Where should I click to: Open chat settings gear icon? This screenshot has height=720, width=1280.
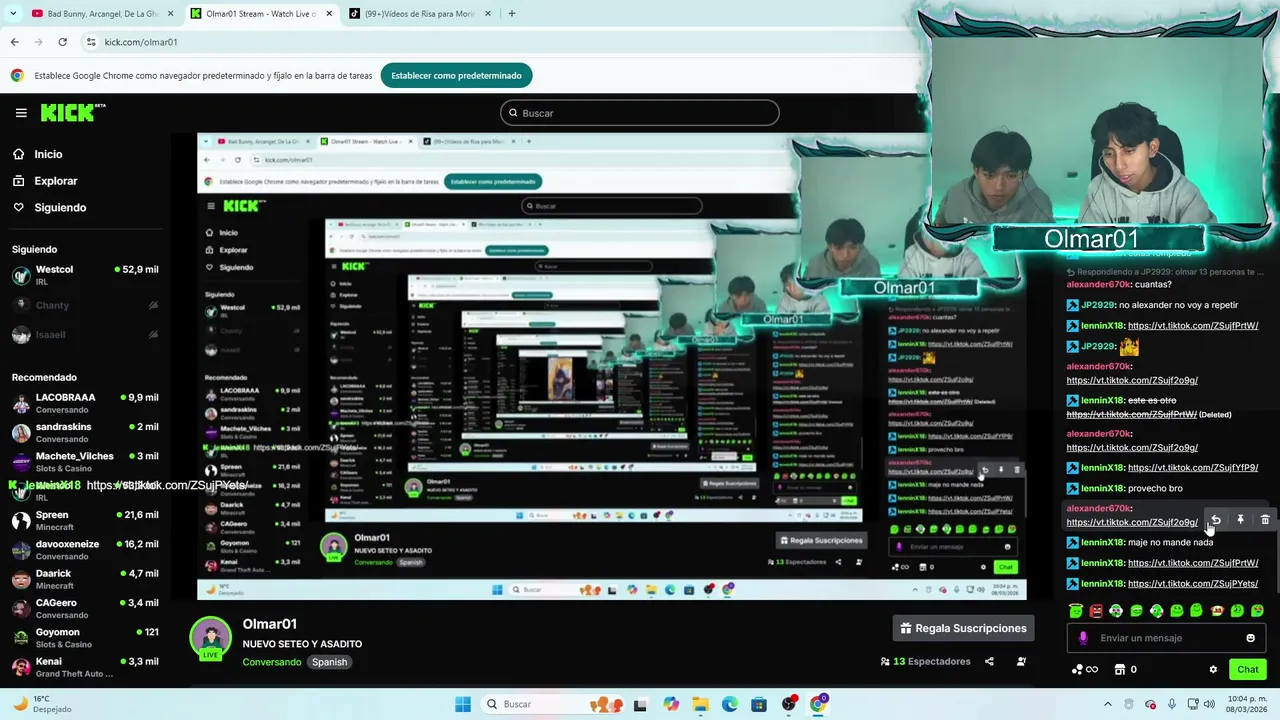tap(1213, 670)
